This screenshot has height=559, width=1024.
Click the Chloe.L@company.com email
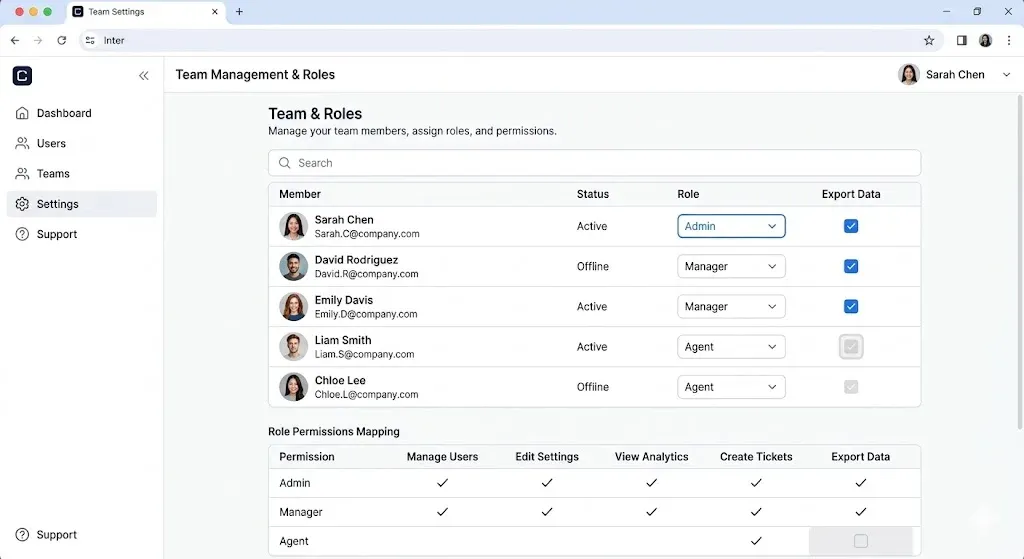tap(366, 394)
